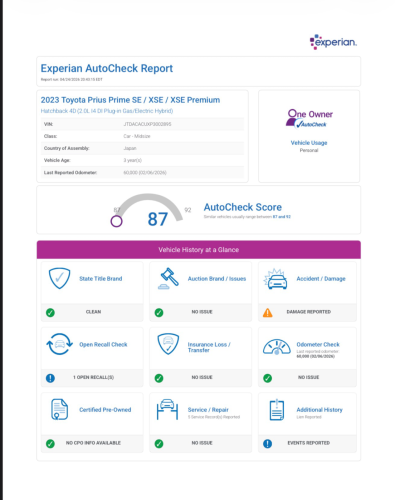Click the DAMAGE REPORTED status text
395x500 pixels.
coord(309,312)
